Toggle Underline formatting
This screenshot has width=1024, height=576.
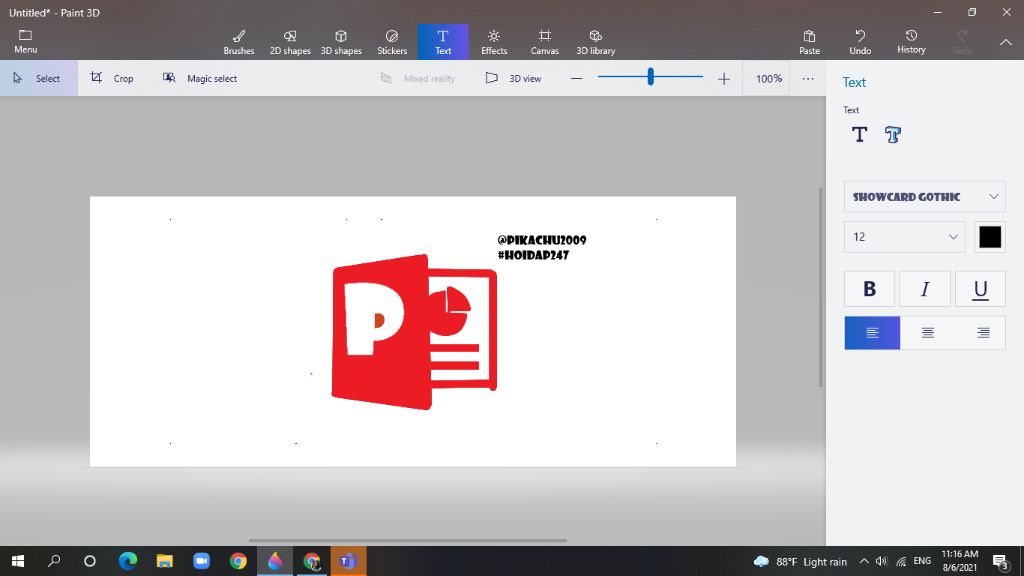click(x=980, y=289)
